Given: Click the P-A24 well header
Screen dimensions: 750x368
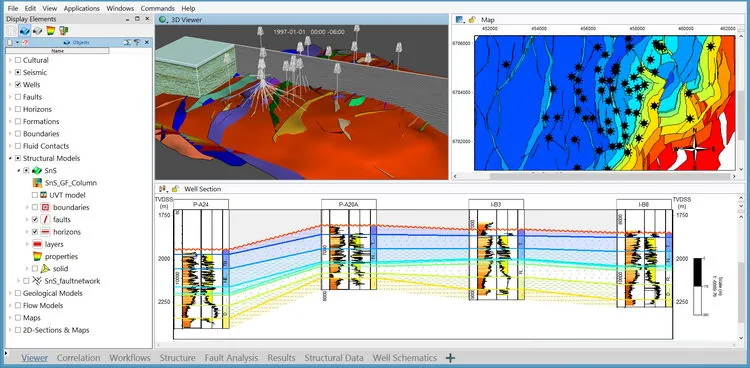Looking at the screenshot, I should pos(201,204).
